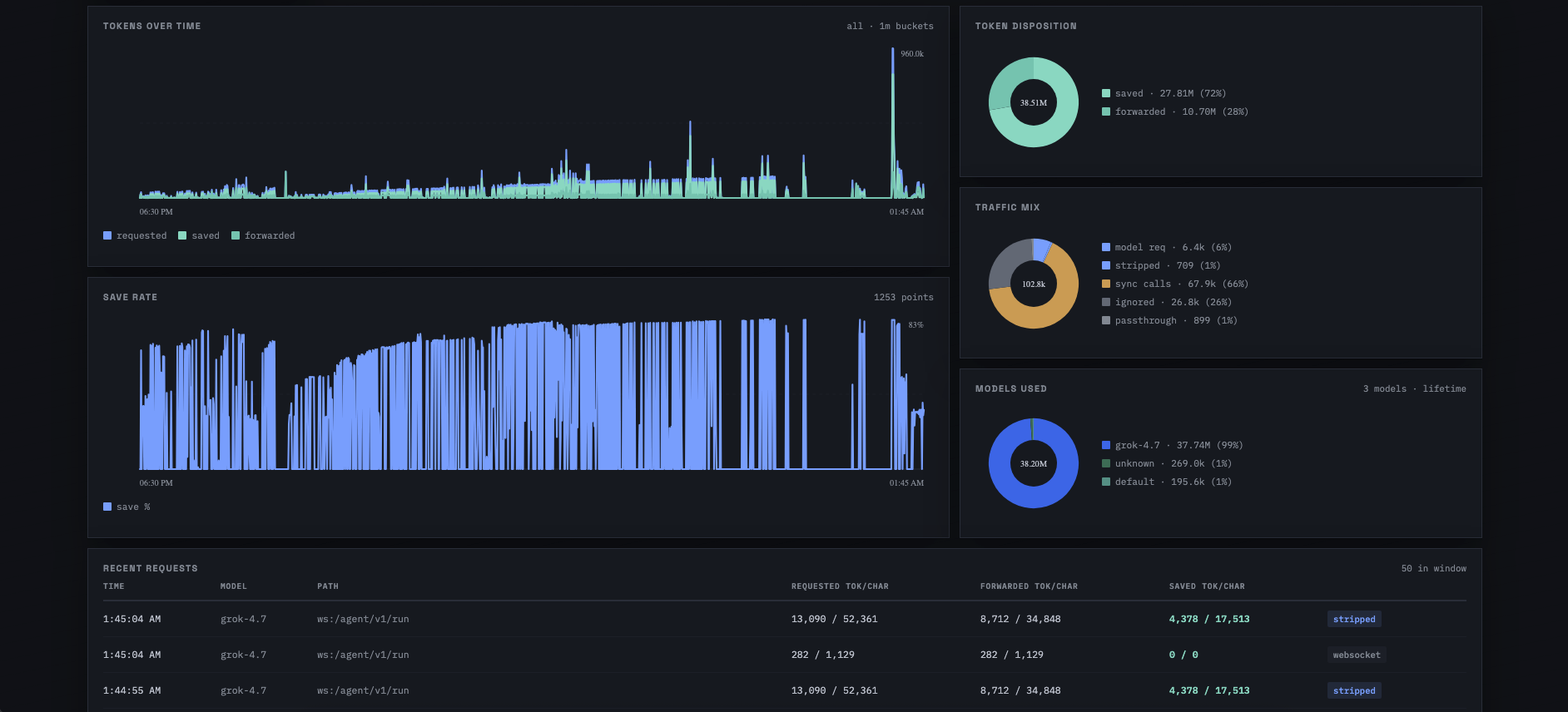The width and height of the screenshot is (1568, 712).
Task: Select the sync calls 67.9k legend entry
Action: (1174, 284)
